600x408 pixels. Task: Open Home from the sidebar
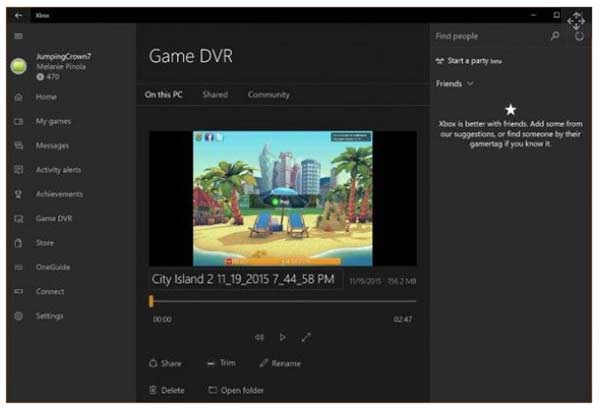coord(46,97)
